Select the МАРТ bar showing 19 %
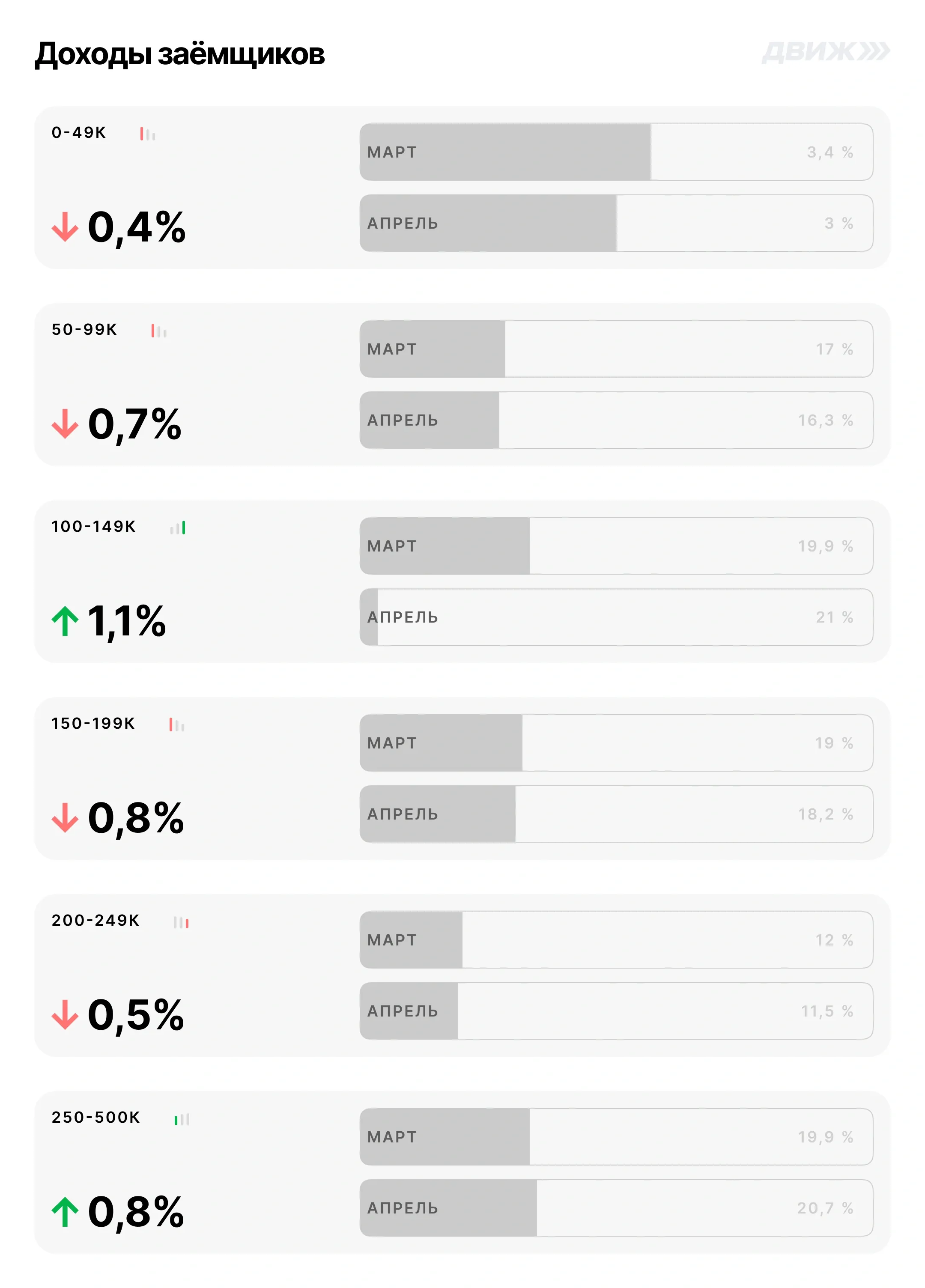Image resolution: width=925 pixels, height=1288 pixels. point(616,743)
